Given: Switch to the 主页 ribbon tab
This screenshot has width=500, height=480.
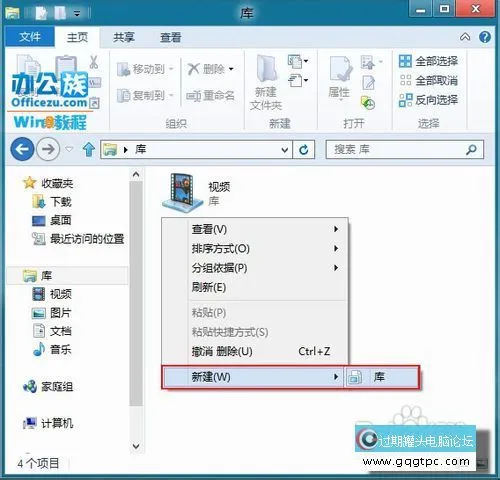Looking at the screenshot, I should coord(77,37).
